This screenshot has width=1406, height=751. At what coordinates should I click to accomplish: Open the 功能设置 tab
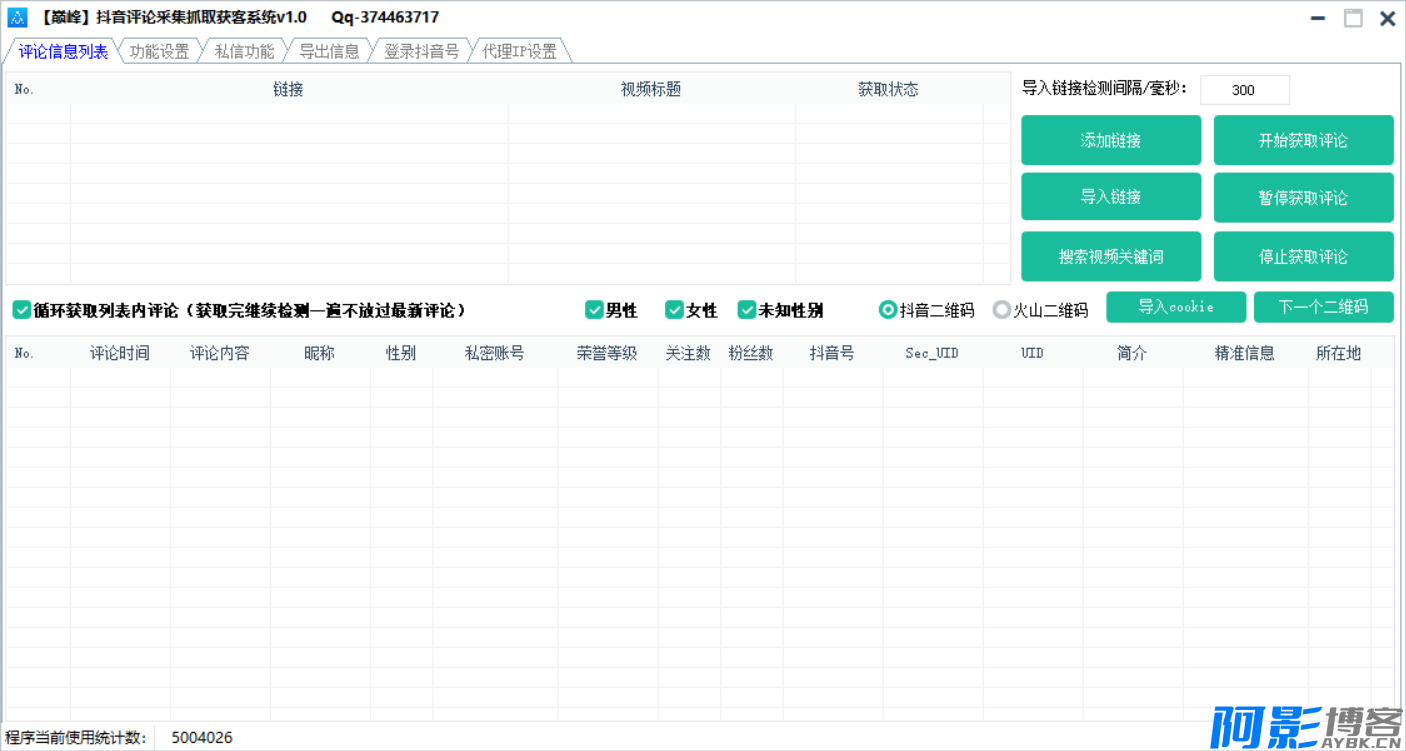pyautogui.click(x=160, y=51)
